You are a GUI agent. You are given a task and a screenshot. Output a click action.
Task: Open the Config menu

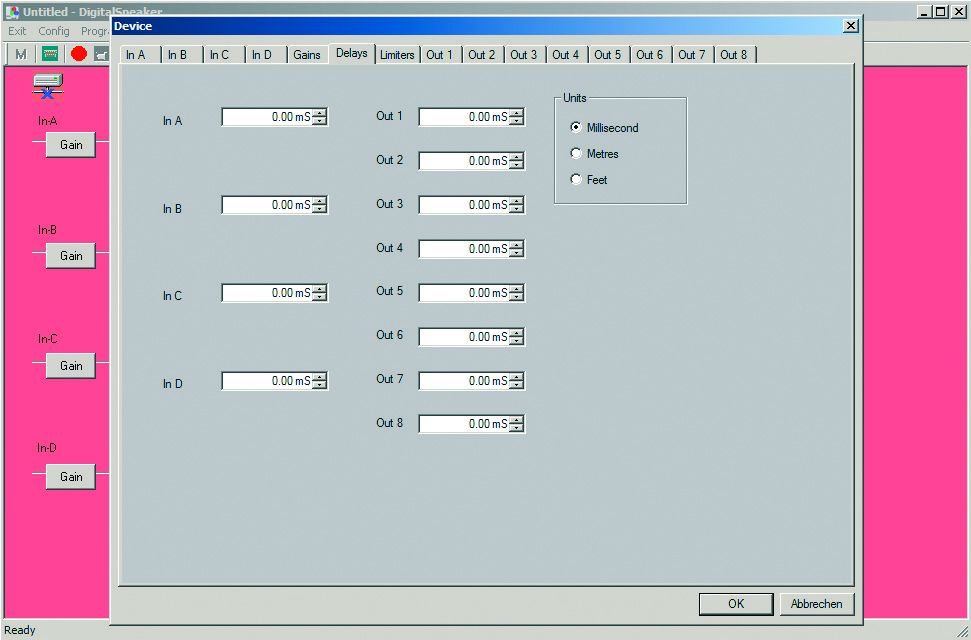tap(54, 30)
